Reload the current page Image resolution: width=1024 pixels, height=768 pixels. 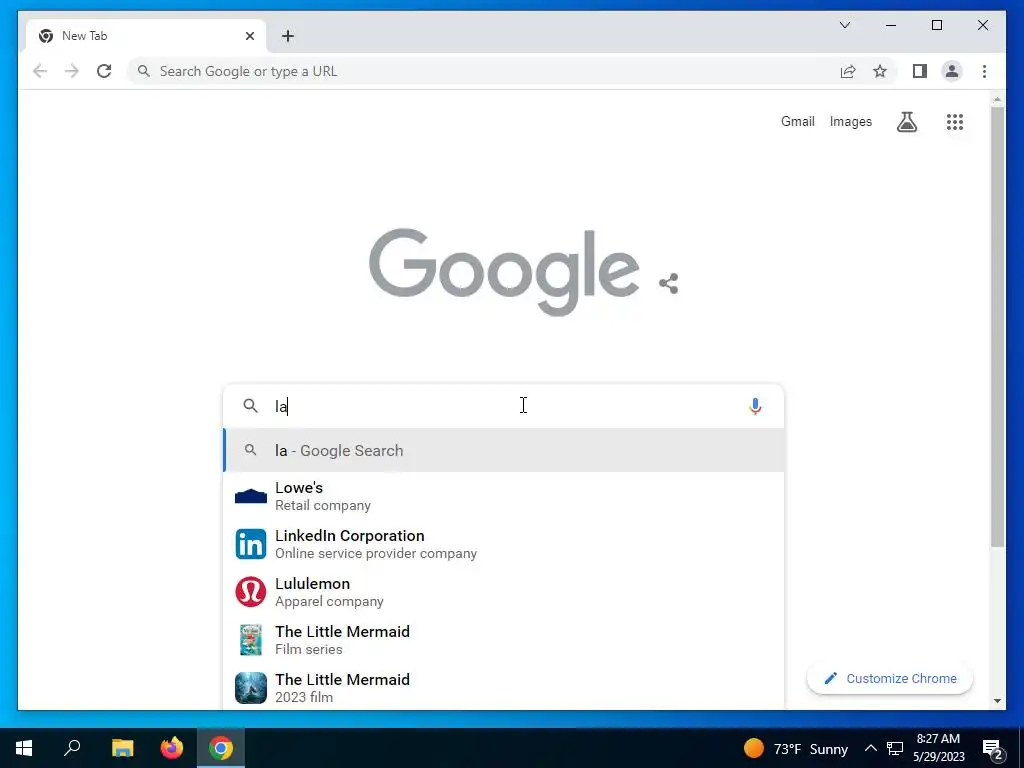click(x=104, y=71)
